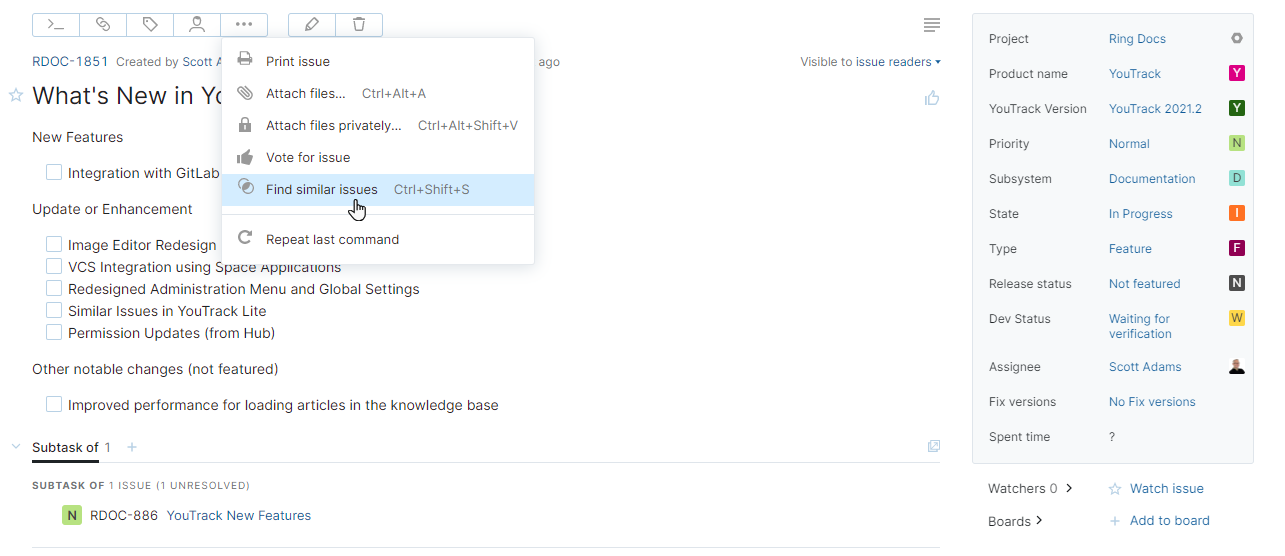
Task: Click the lock icon for private attach
Action: pyautogui.click(x=245, y=125)
